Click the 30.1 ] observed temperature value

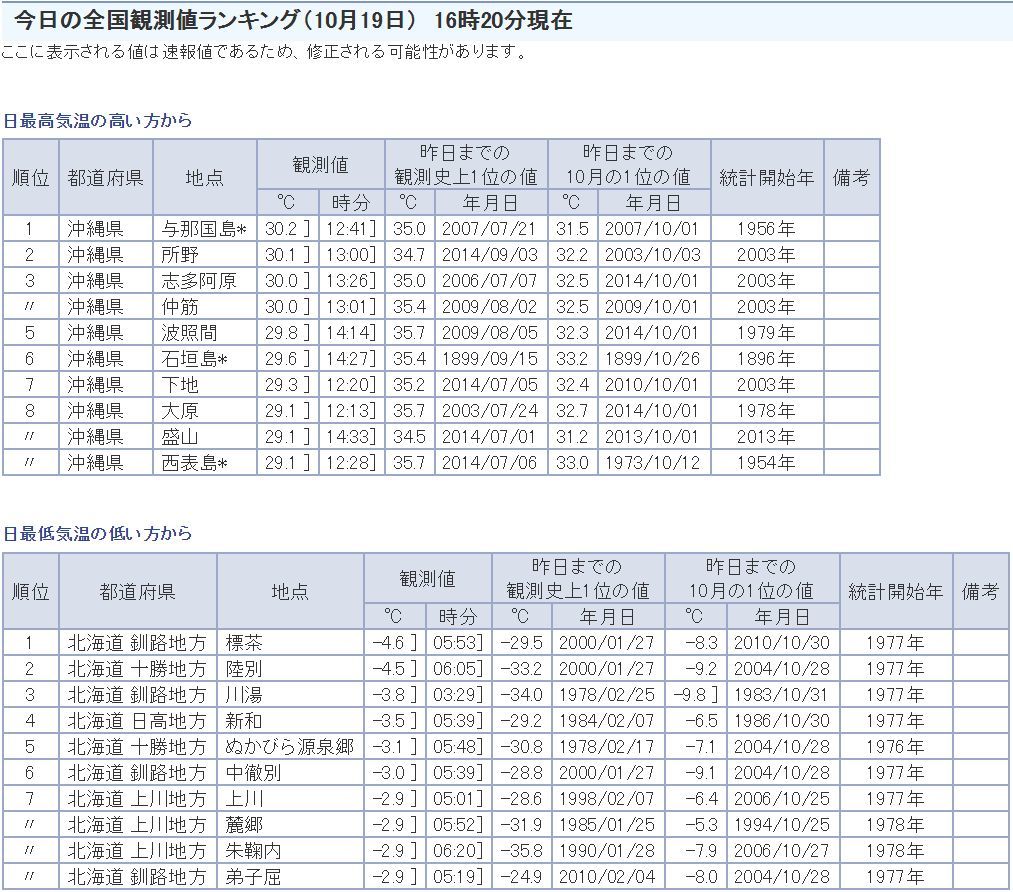point(287,254)
